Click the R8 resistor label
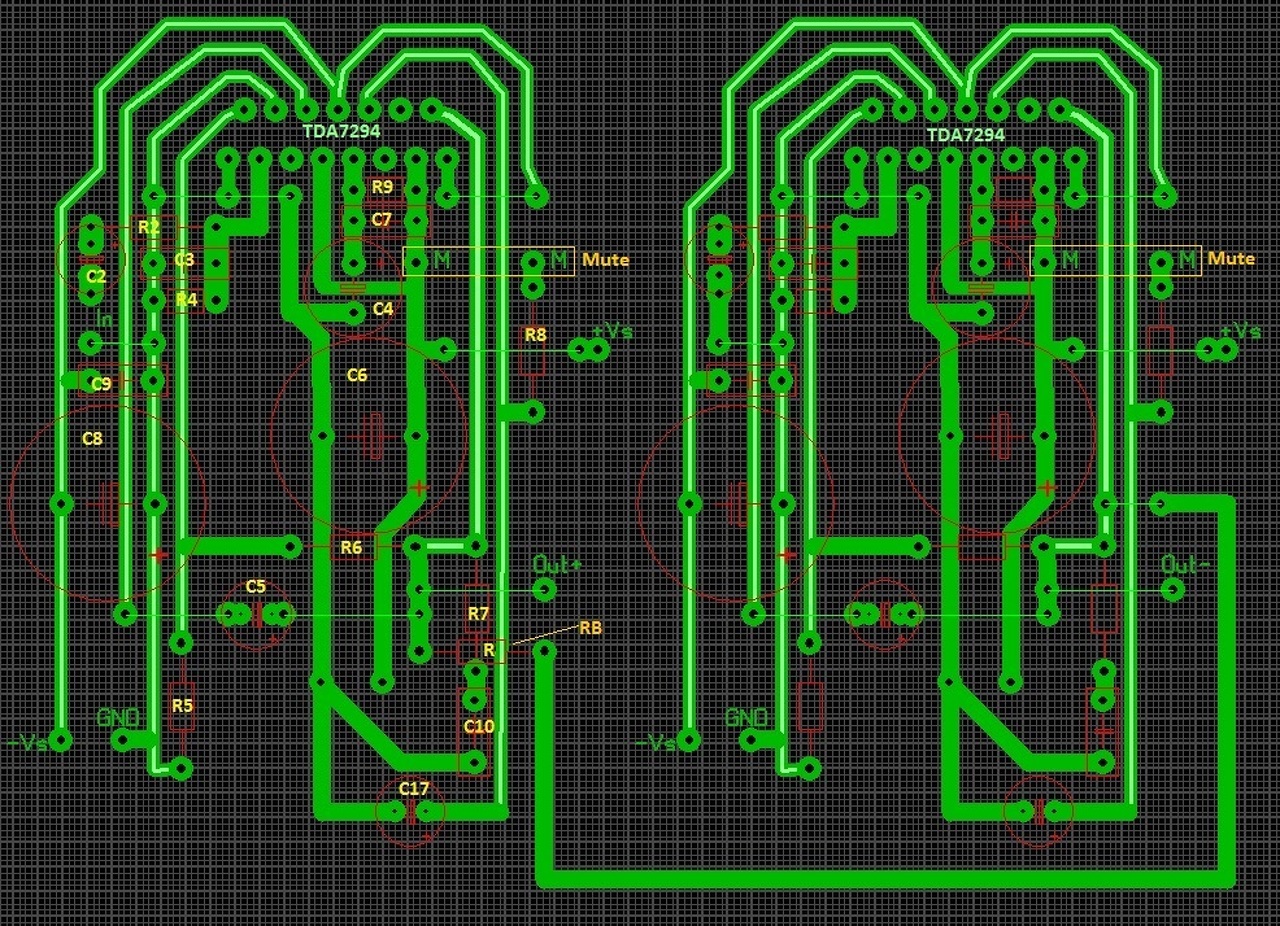 tap(536, 334)
